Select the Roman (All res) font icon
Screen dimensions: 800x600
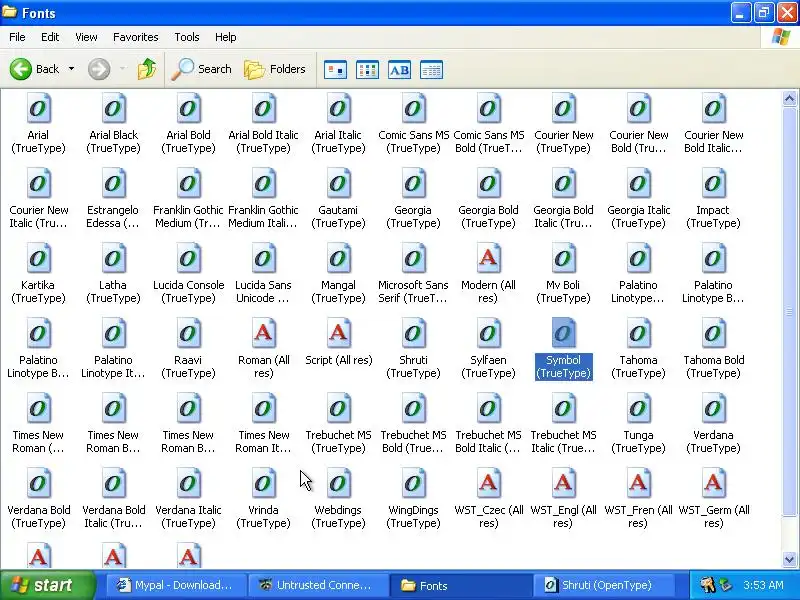point(264,333)
